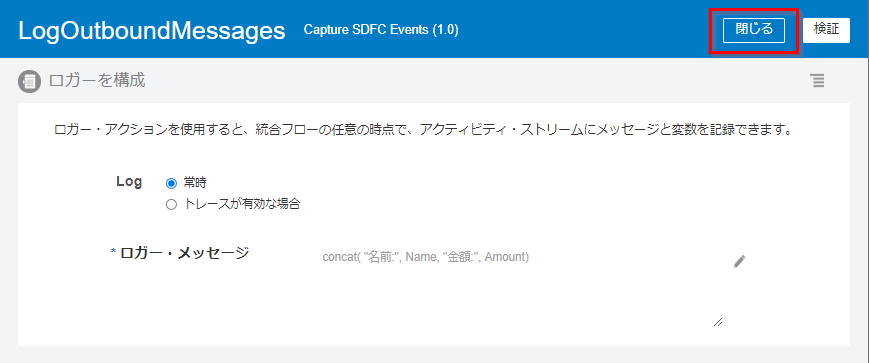
Task: Click the "名前:" string in the expression
Action: coord(382,257)
